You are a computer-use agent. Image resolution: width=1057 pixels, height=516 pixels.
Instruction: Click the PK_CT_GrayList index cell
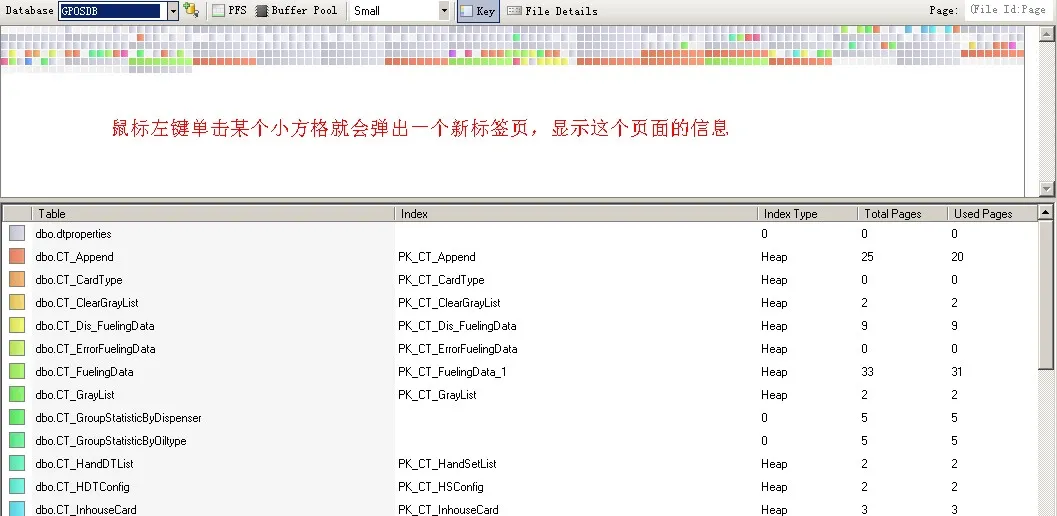(437, 395)
